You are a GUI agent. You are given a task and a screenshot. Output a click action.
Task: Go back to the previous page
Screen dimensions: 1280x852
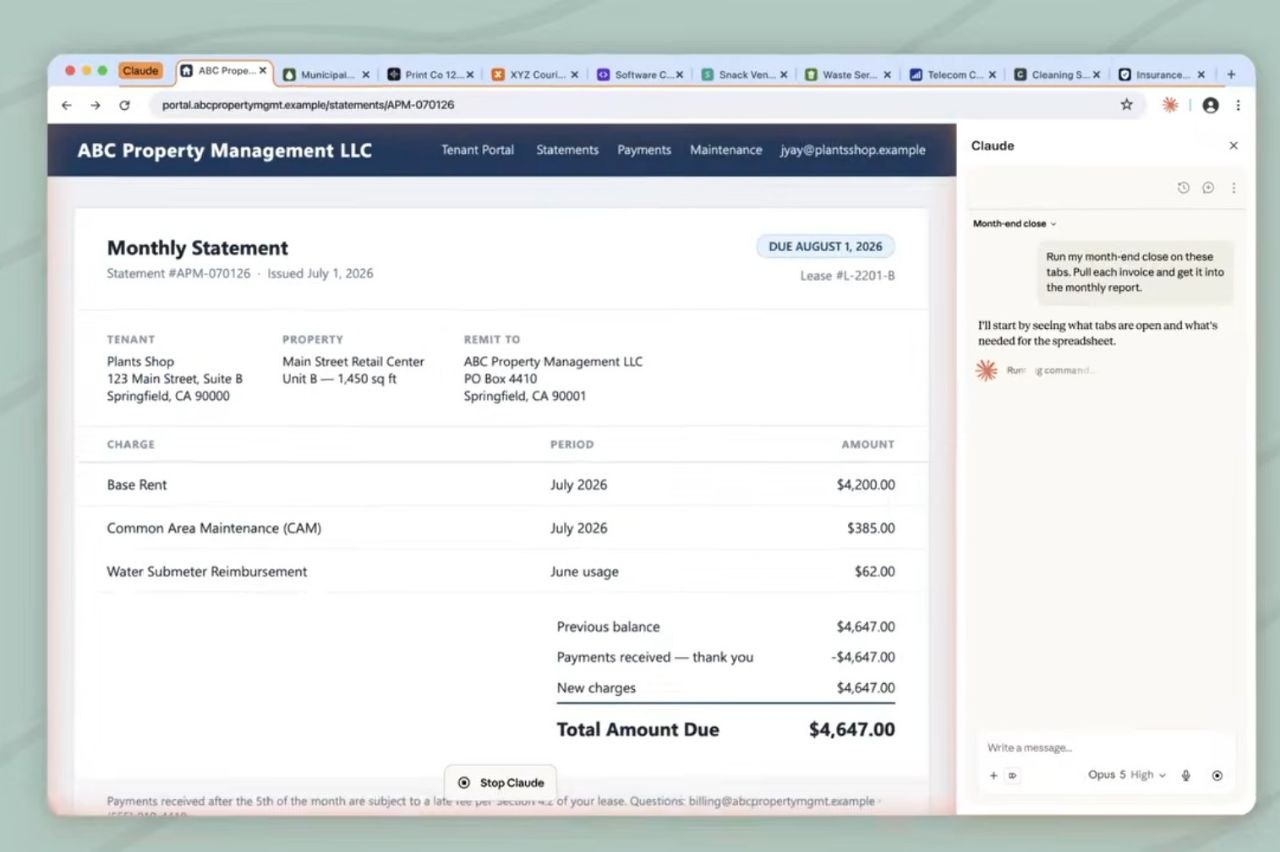66,105
